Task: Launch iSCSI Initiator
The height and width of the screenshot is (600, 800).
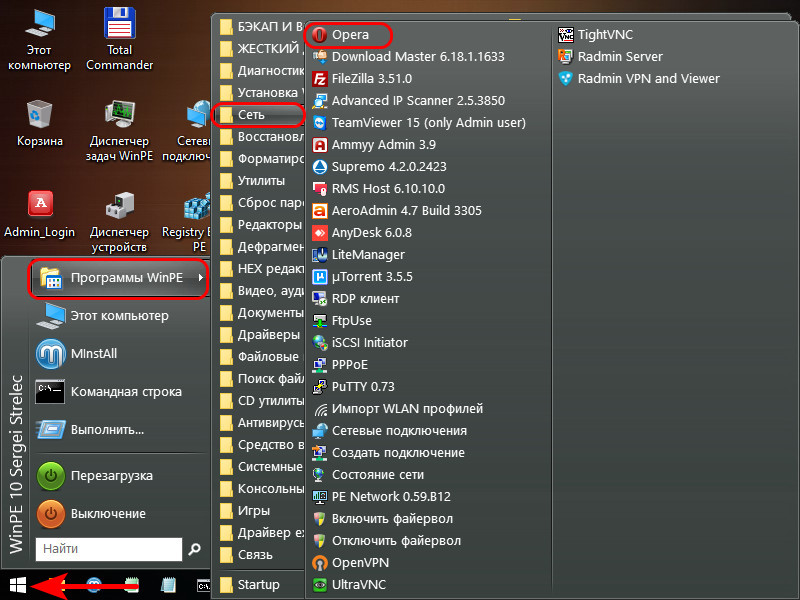Action: (x=360, y=342)
